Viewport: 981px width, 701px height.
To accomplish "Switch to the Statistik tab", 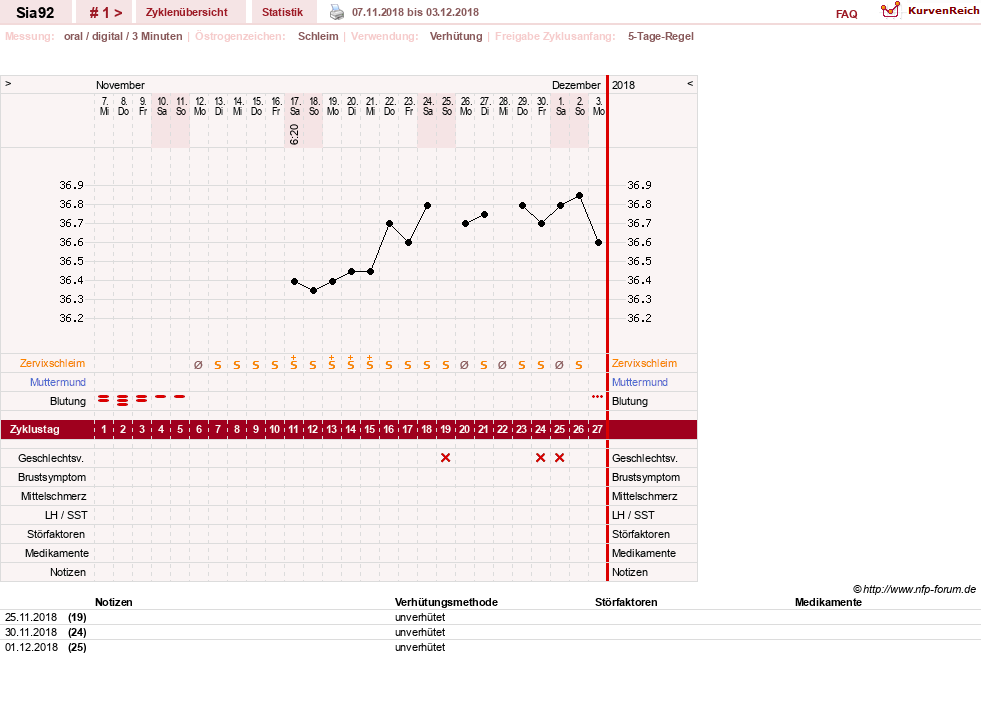I will point(282,12).
